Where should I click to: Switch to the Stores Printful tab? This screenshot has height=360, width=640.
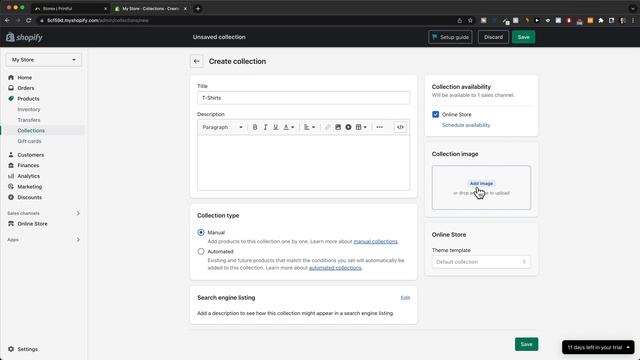click(x=70, y=8)
